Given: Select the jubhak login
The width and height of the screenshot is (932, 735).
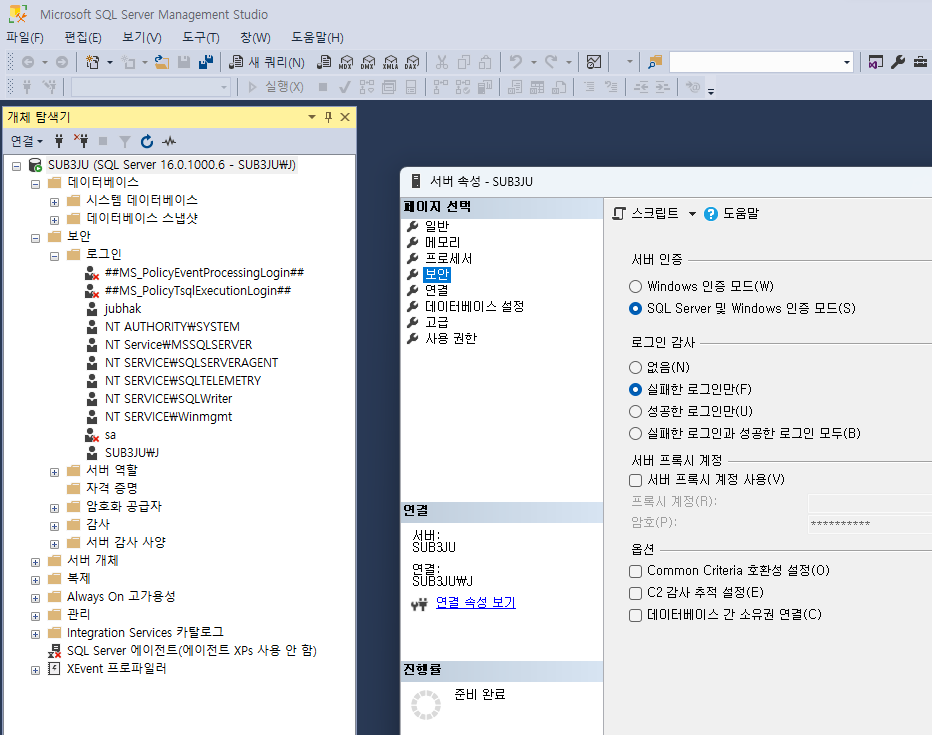Looking at the screenshot, I should tap(123, 308).
